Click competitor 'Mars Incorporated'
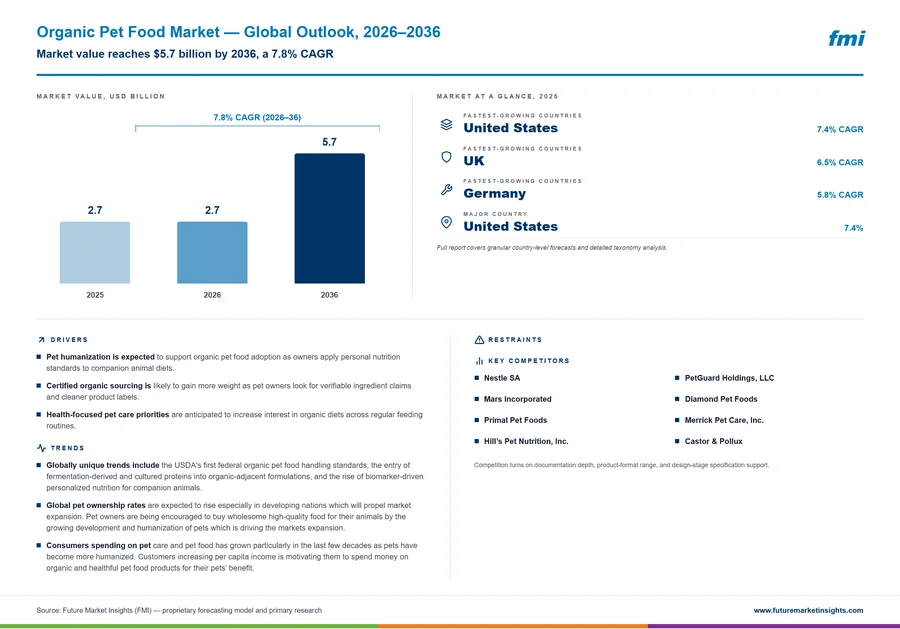 click(518, 399)
